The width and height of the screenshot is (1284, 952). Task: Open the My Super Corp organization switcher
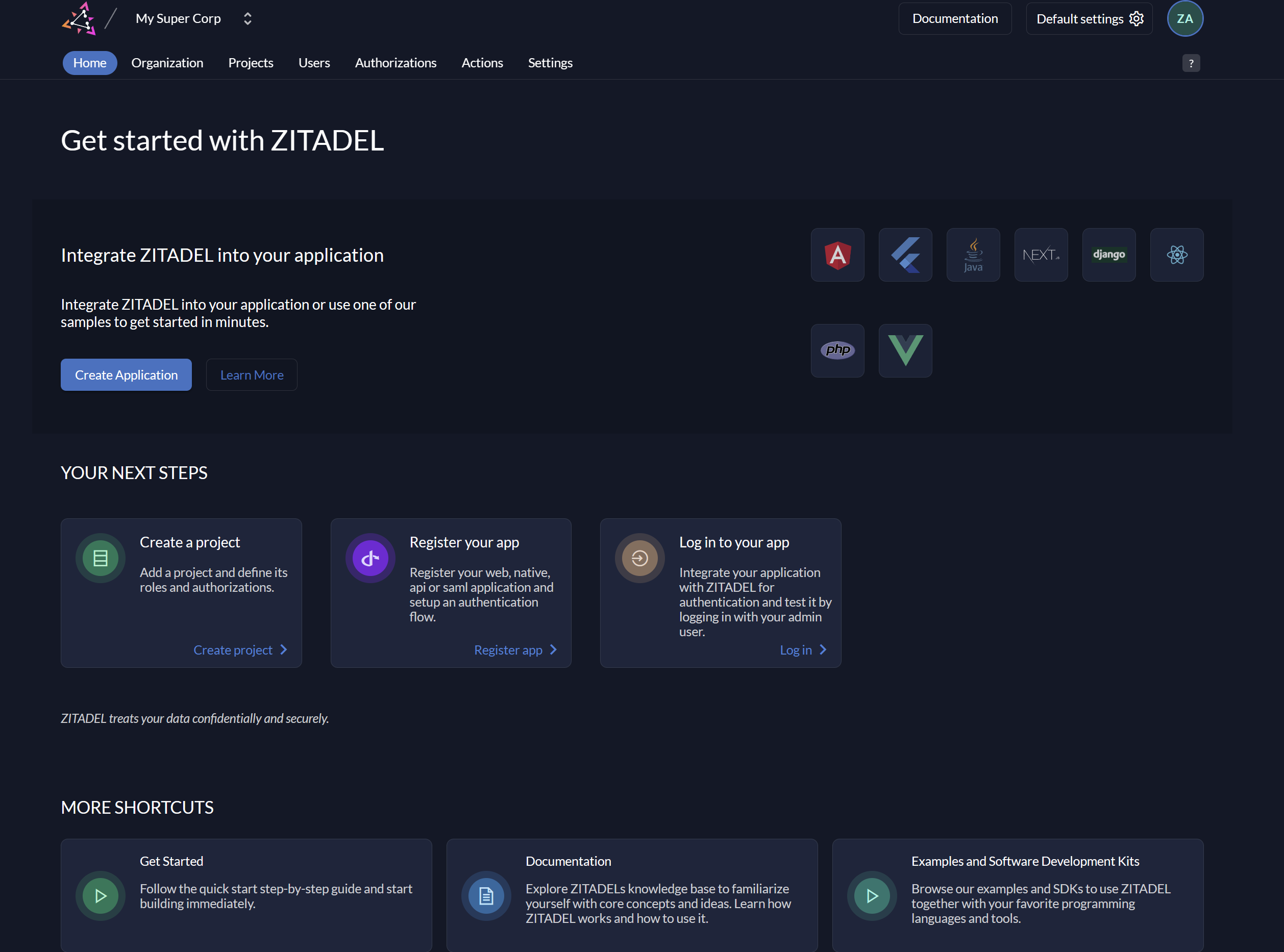point(194,18)
